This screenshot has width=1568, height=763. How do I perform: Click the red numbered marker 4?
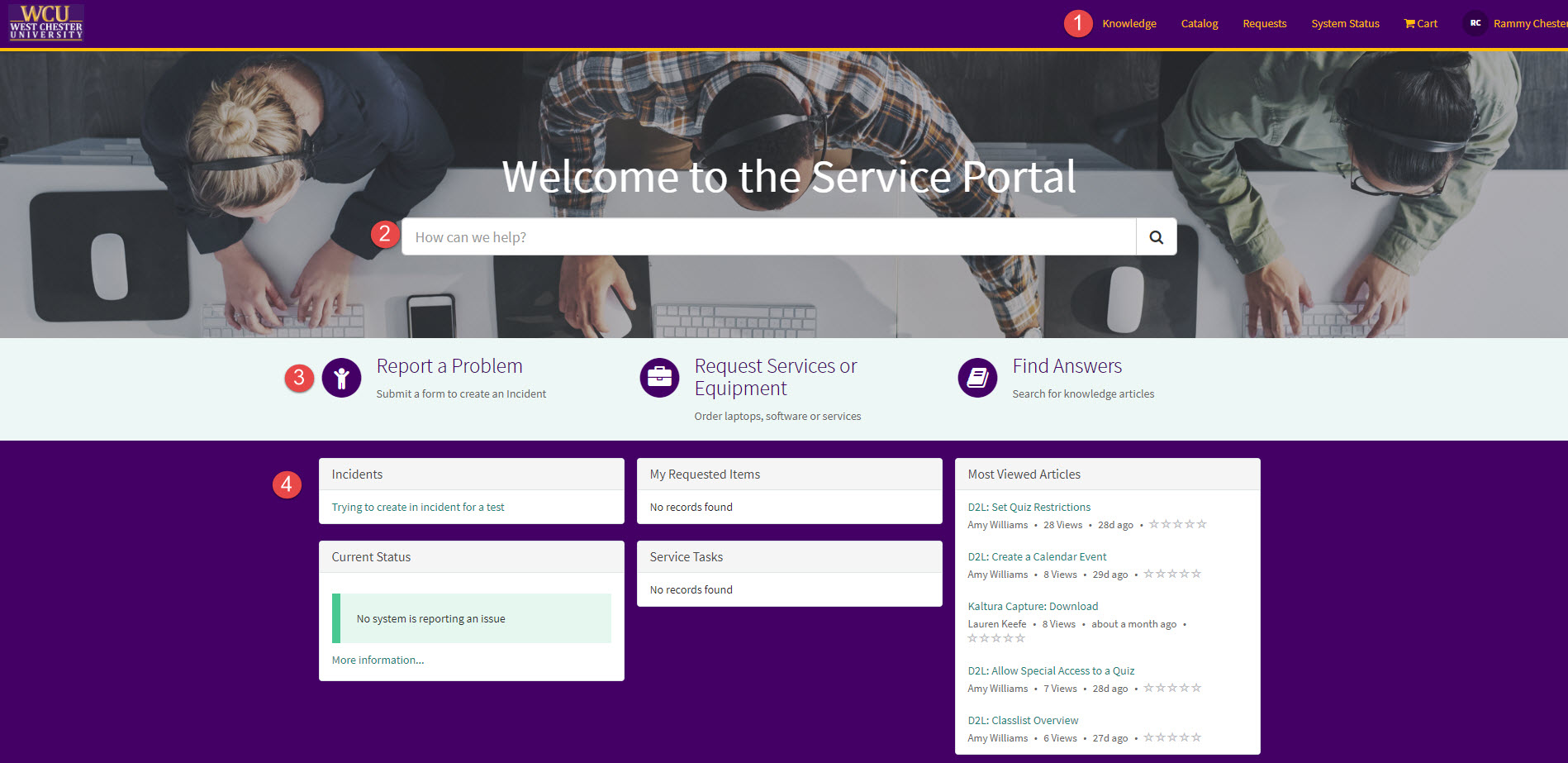288,484
